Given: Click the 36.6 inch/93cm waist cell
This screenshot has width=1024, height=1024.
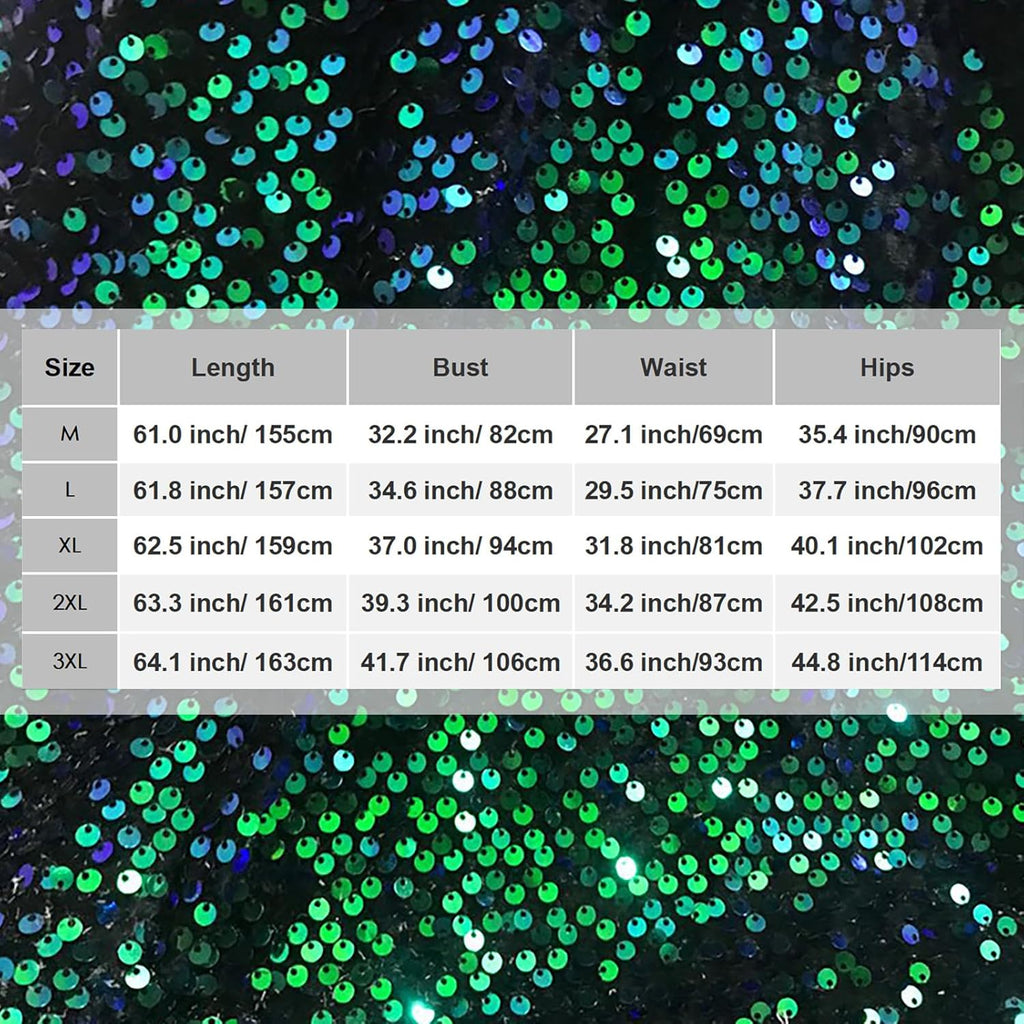Looking at the screenshot, I should point(673,661).
